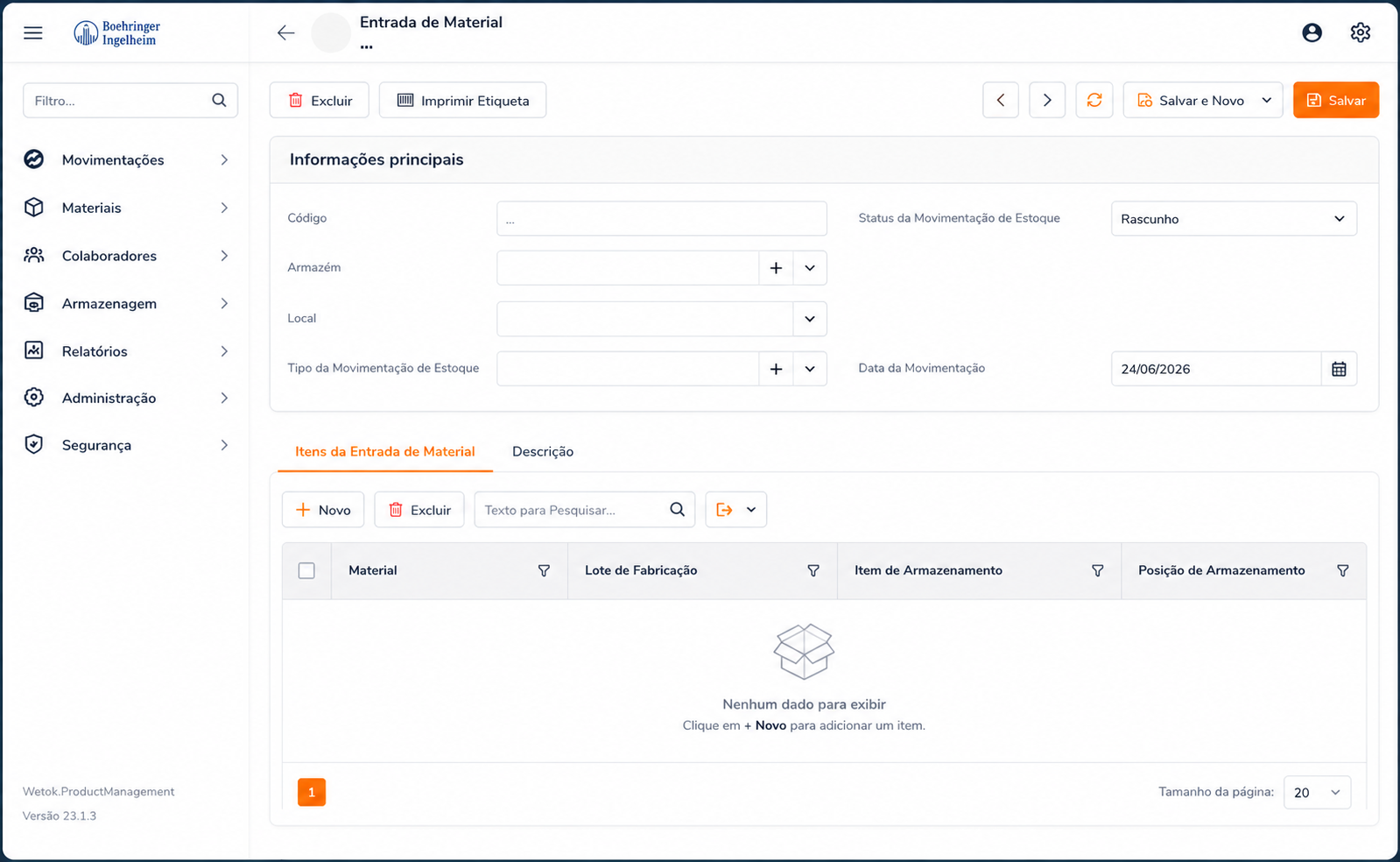Click the Movimentações sidebar icon

34,159
